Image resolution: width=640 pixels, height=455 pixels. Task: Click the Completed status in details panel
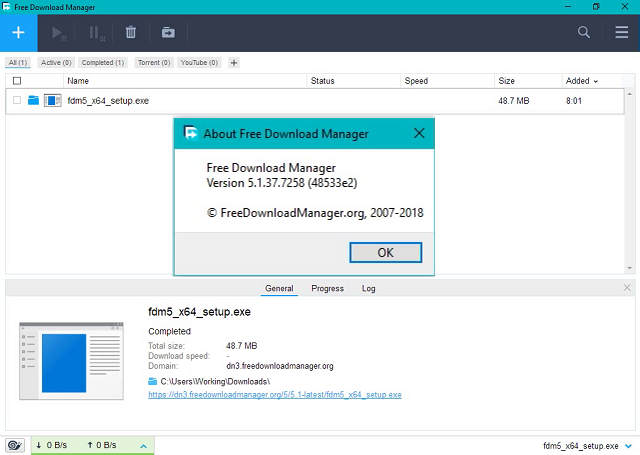[x=169, y=331]
